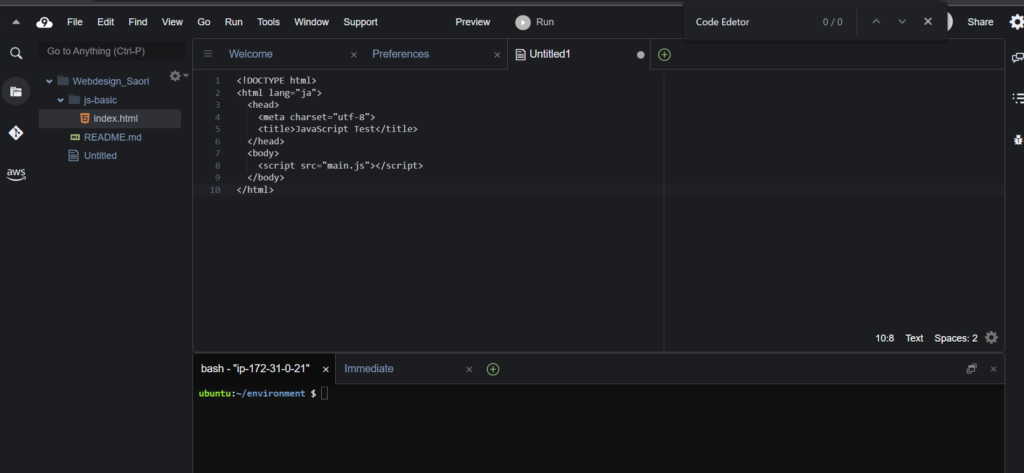Close the Preferences tab
The image size is (1024, 473).
pyautogui.click(x=497, y=55)
